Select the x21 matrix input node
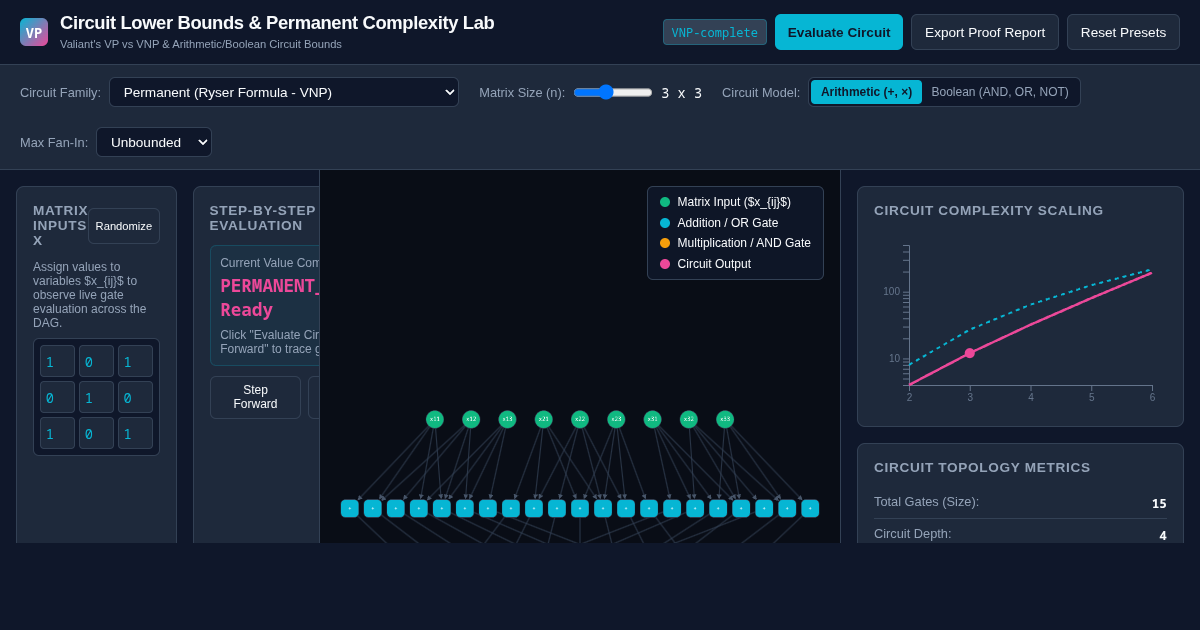Screen dimensions: 1200x630 coord(544,419)
